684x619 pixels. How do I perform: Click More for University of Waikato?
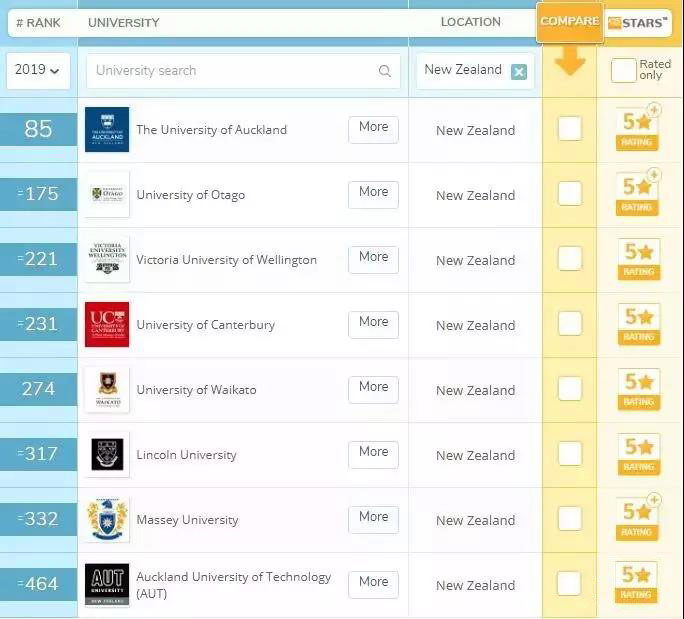click(x=373, y=390)
